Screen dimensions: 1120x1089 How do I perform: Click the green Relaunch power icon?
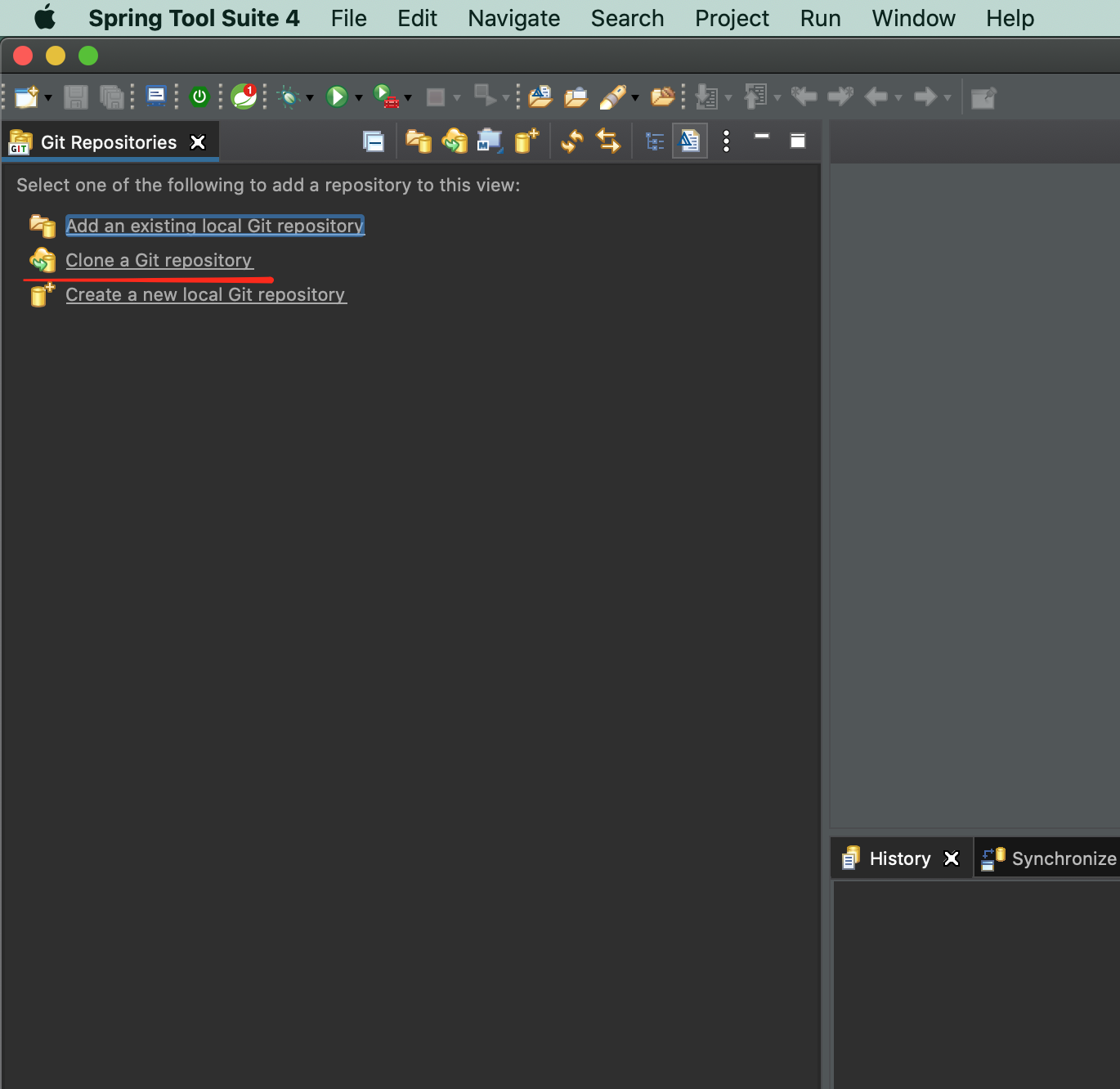coord(199,97)
